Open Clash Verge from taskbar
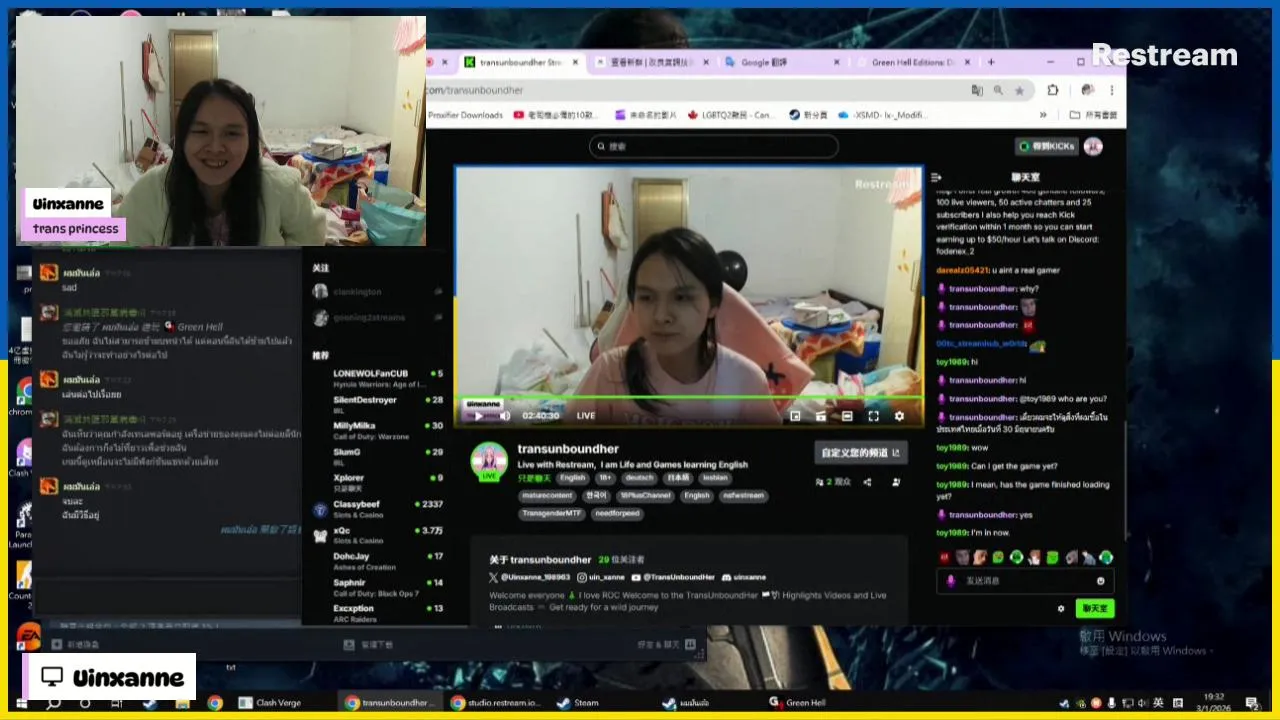 (x=270, y=703)
